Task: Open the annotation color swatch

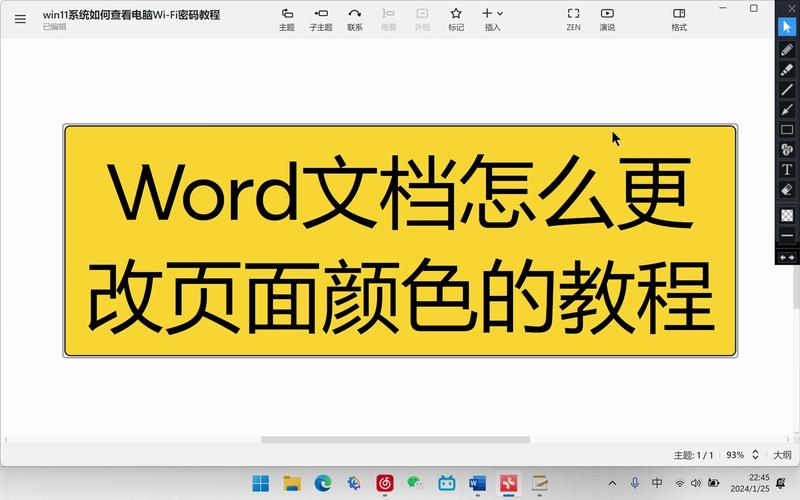Action: 787,215
